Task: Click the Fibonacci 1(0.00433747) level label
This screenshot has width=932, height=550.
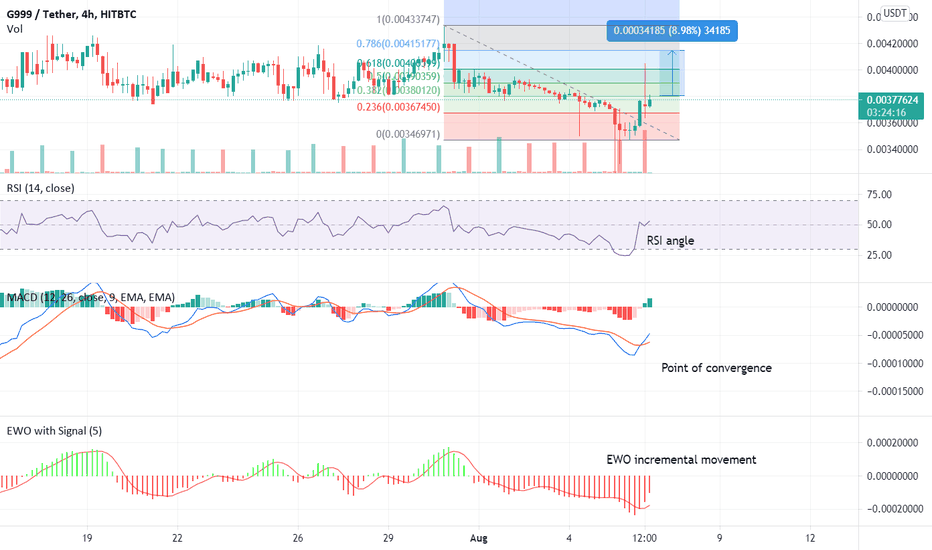Action: [x=408, y=20]
